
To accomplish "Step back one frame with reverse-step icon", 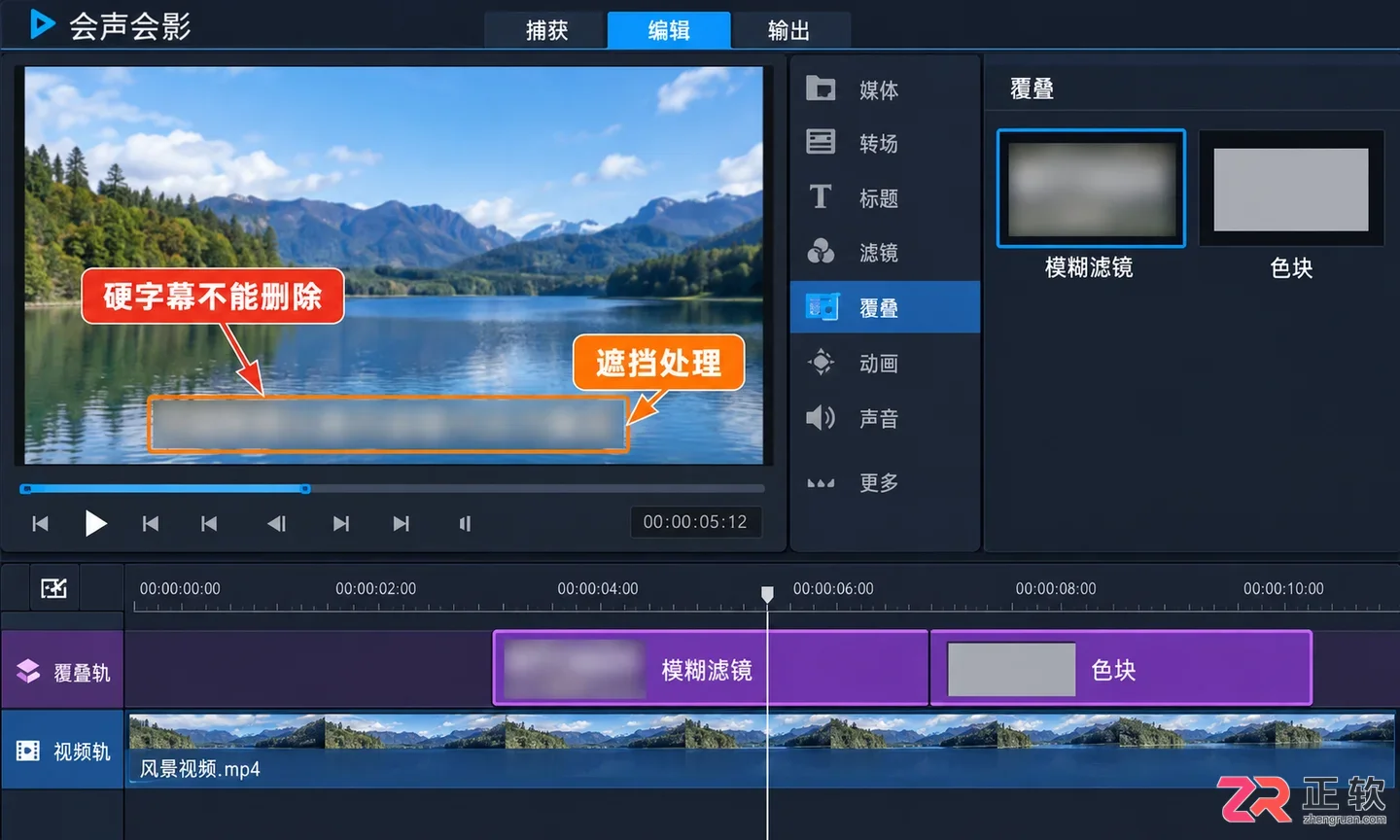I will coord(276,523).
